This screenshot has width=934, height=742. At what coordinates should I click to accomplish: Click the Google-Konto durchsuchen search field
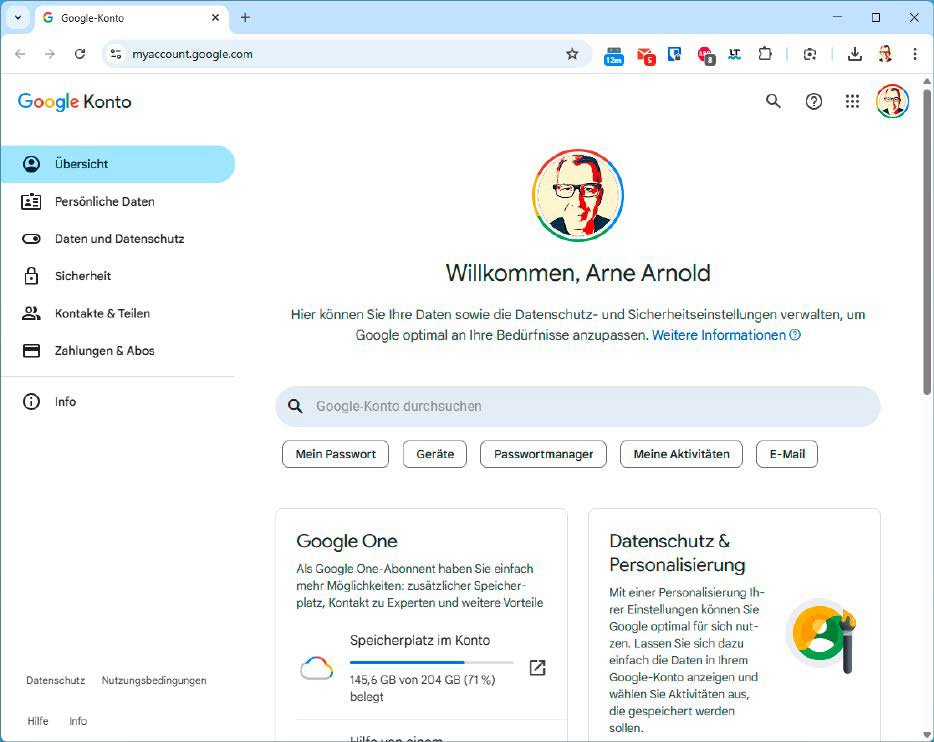click(578, 406)
